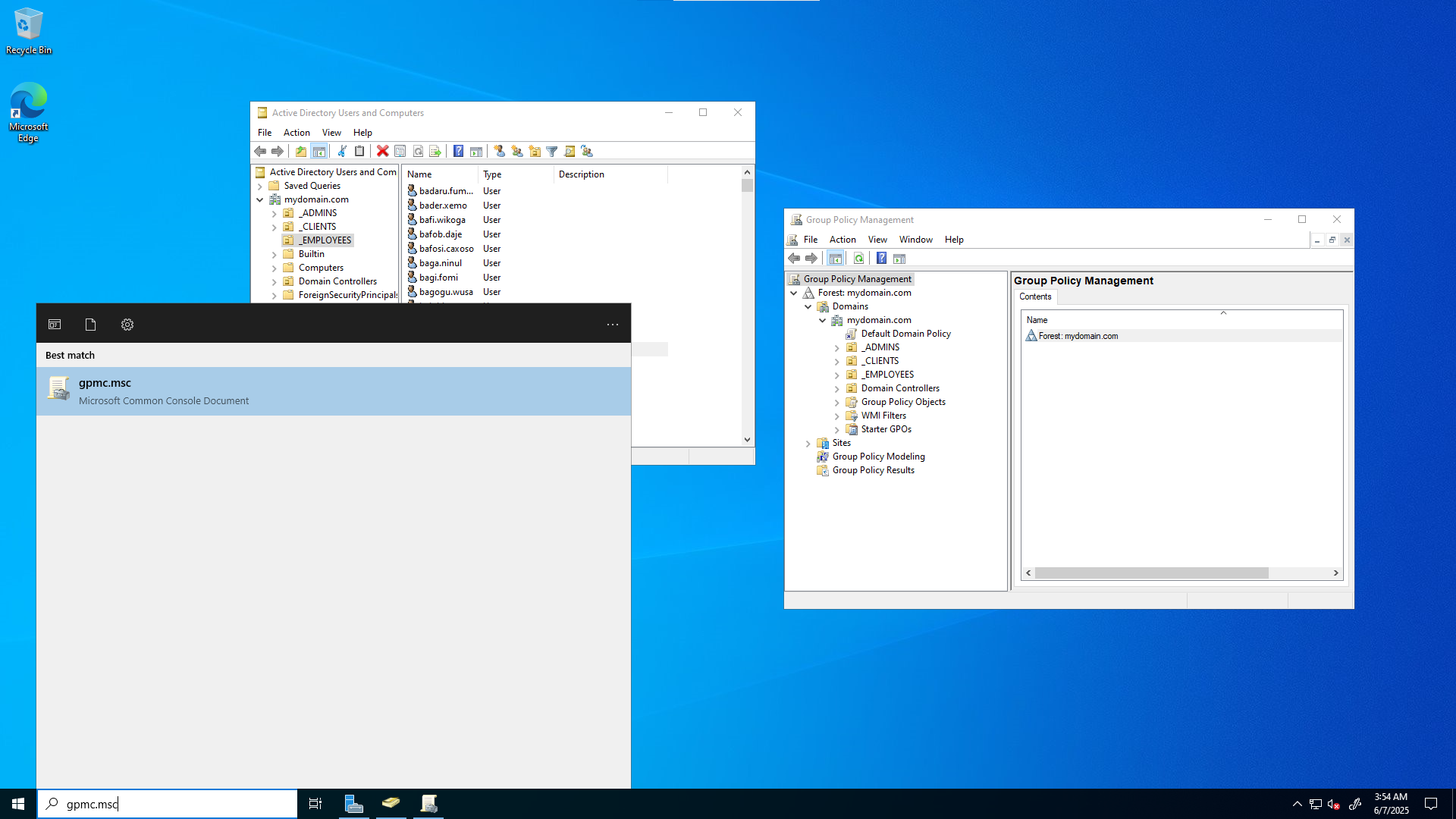Create new organizational unit via toolbar icon
This screenshot has width=1456, height=819.
(x=535, y=152)
